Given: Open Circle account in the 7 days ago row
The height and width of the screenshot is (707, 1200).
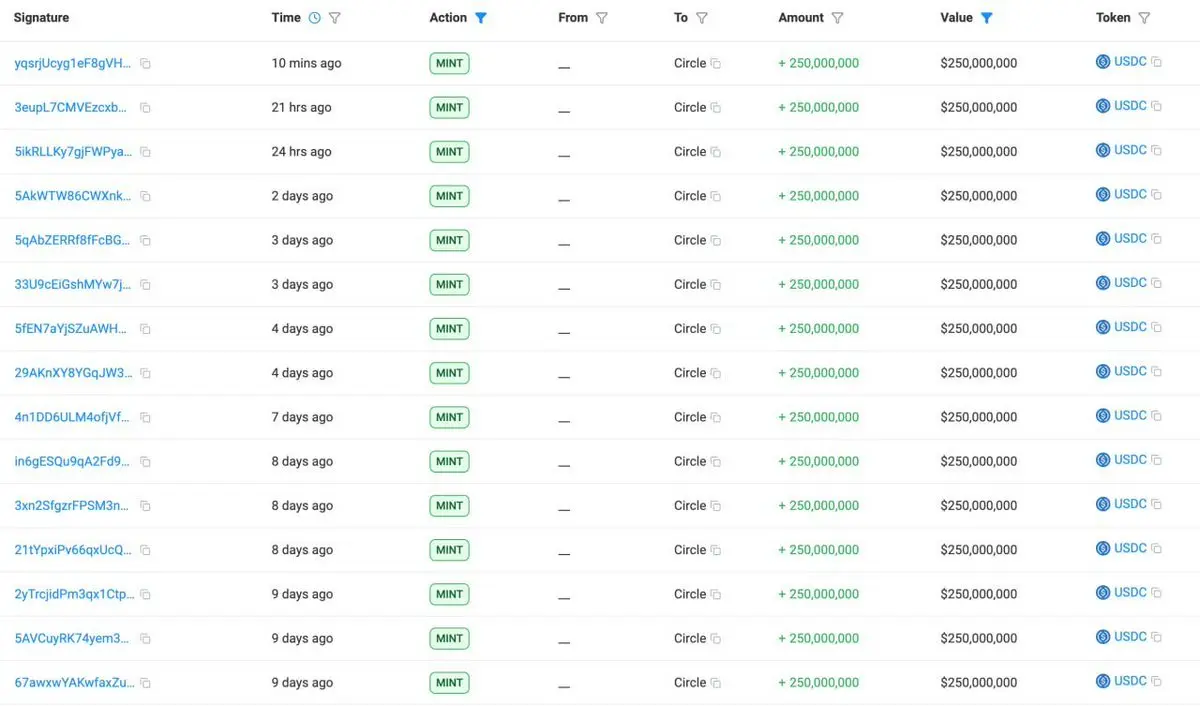Looking at the screenshot, I should tap(690, 417).
